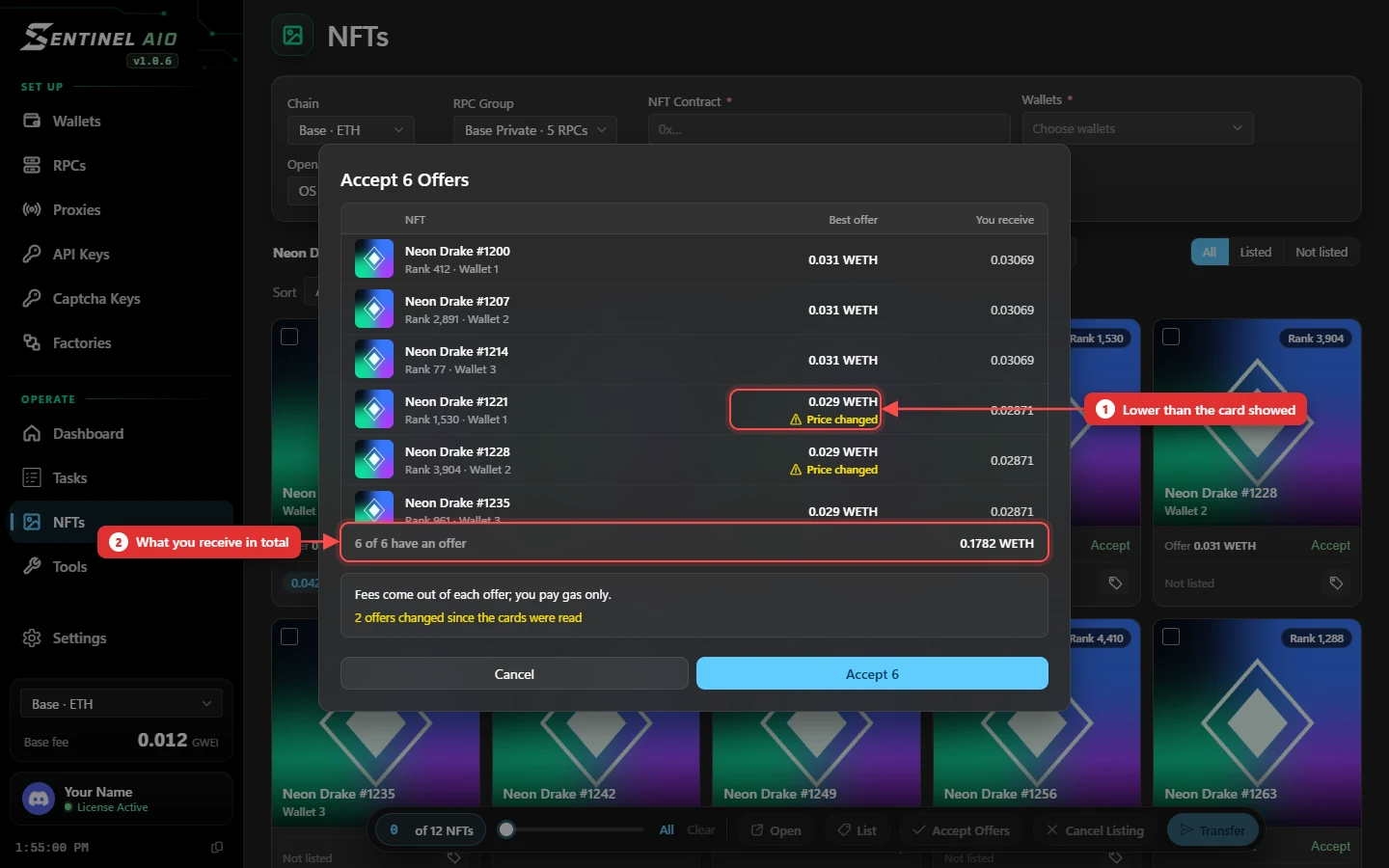The image size is (1389, 868).
Task: Click the Neon Drake #1207 row name
Action: coord(457,301)
